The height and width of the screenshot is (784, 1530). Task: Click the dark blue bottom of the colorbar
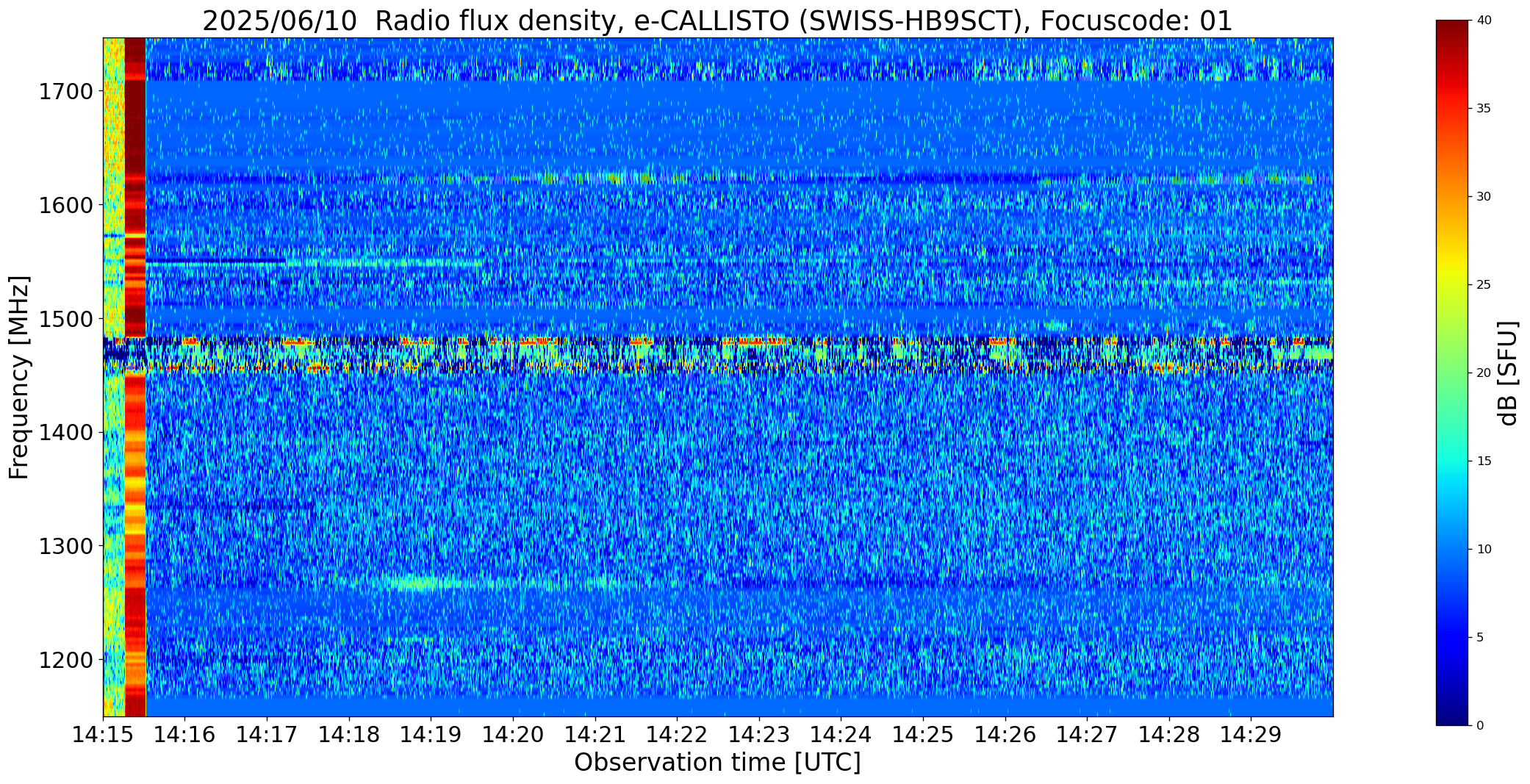tap(1454, 713)
